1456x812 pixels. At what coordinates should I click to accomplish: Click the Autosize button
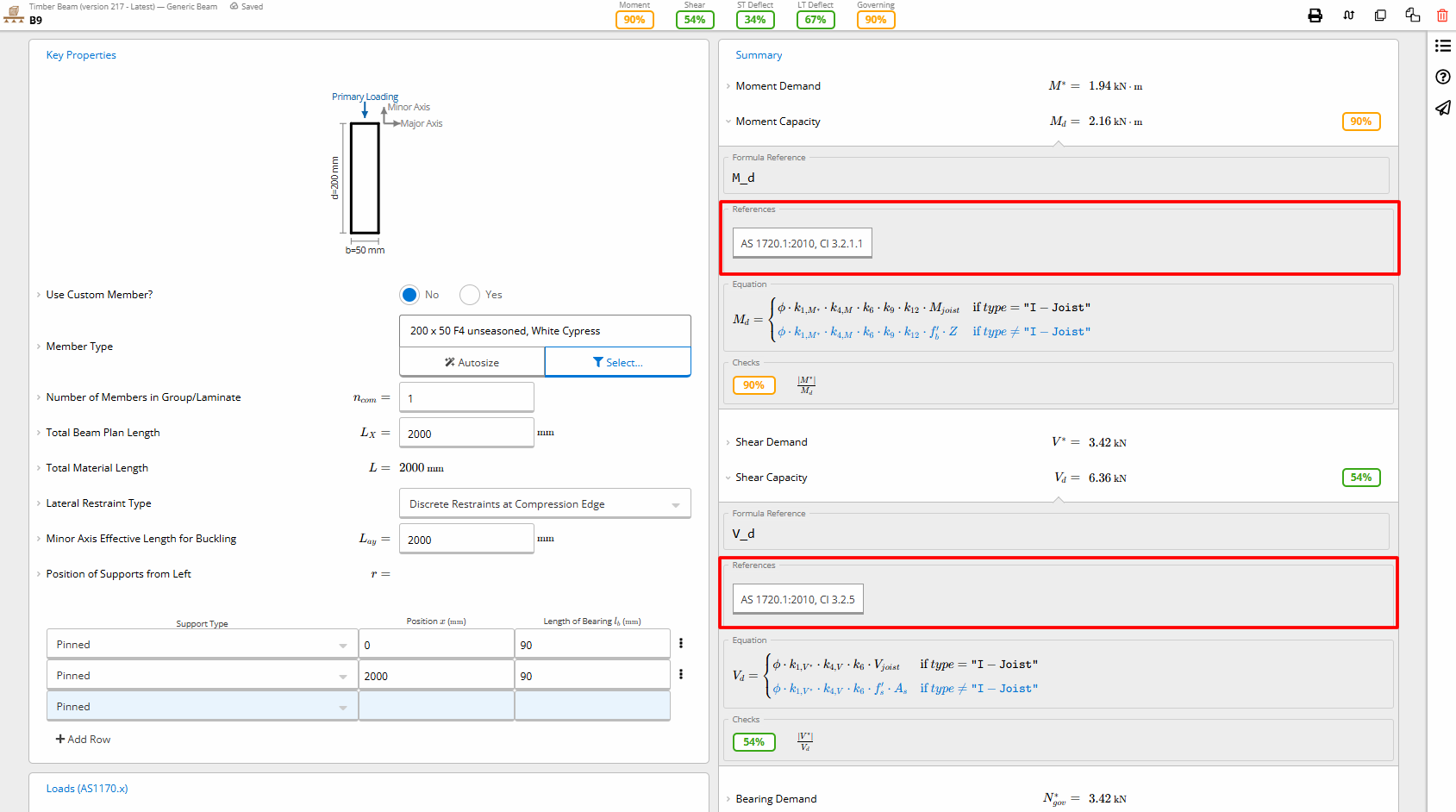(x=472, y=362)
